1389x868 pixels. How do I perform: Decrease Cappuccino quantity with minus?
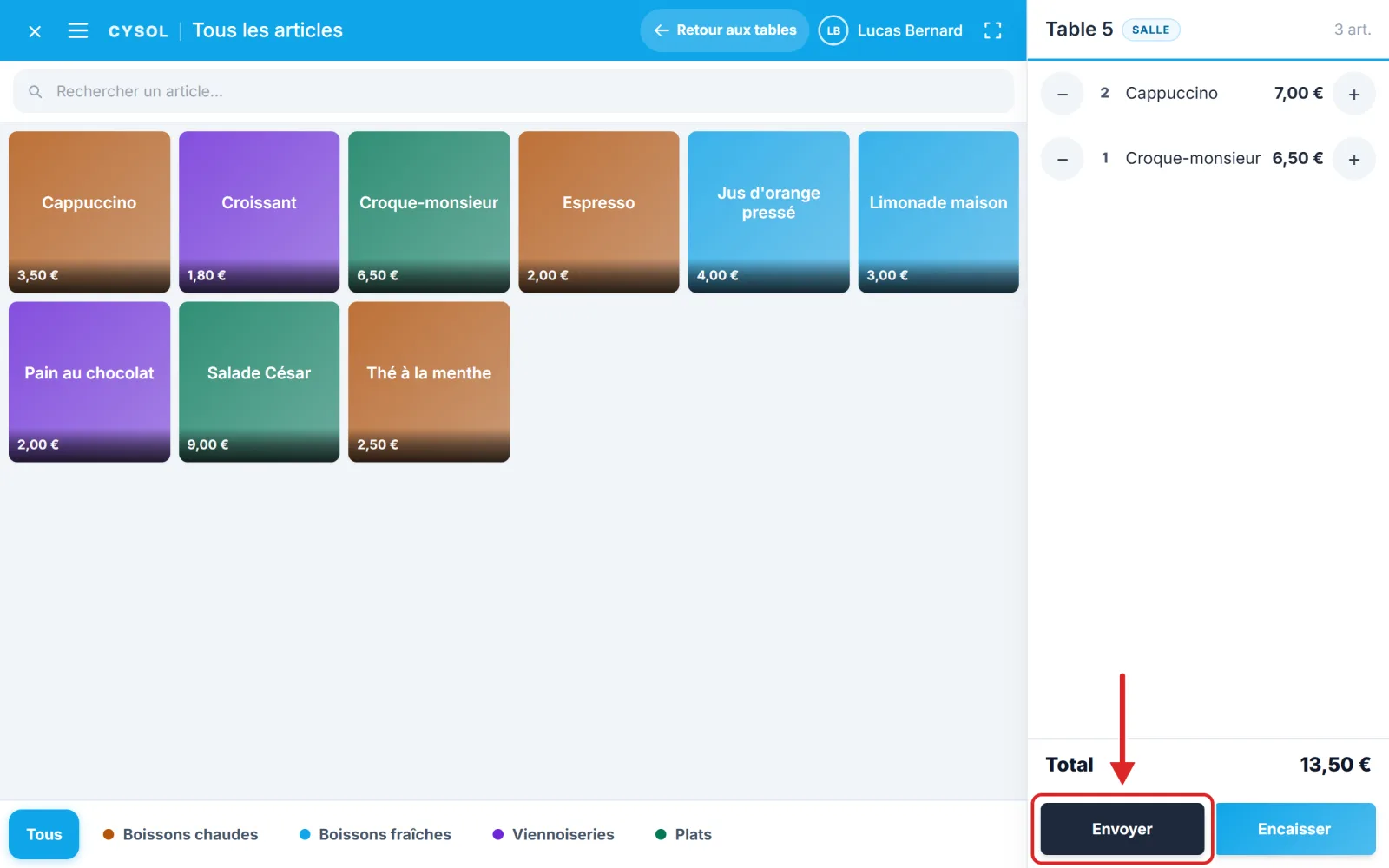click(1063, 94)
